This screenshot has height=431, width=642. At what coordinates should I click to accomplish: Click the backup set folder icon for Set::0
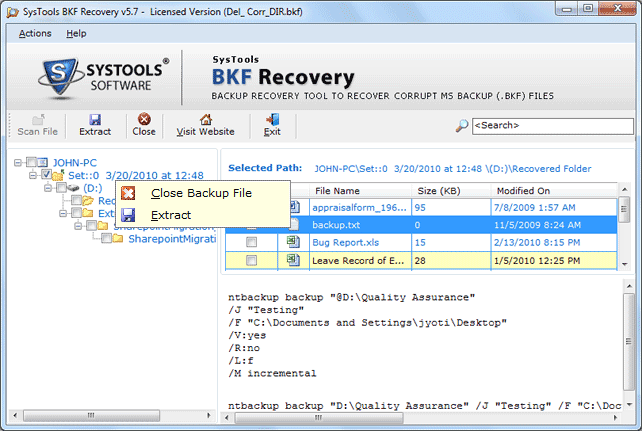(x=58, y=175)
